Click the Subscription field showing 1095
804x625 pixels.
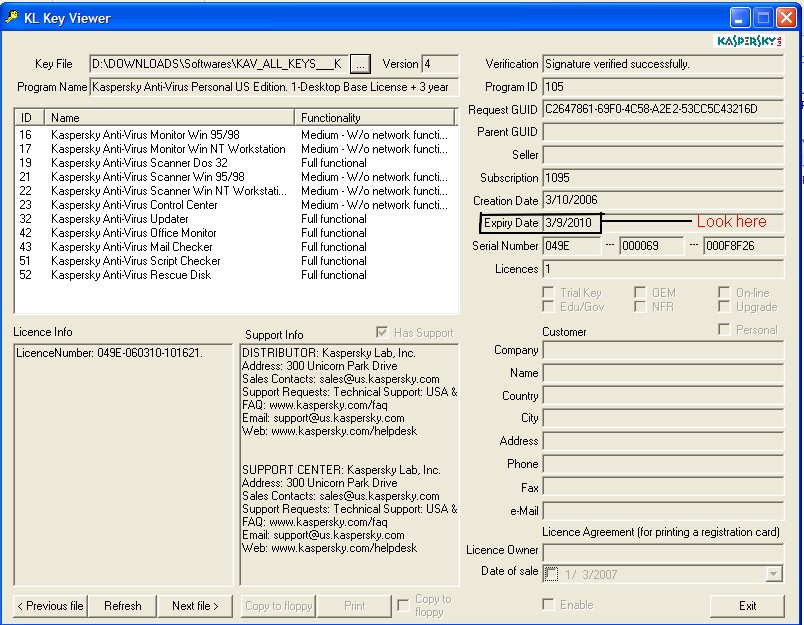click(x=663, y=178)
